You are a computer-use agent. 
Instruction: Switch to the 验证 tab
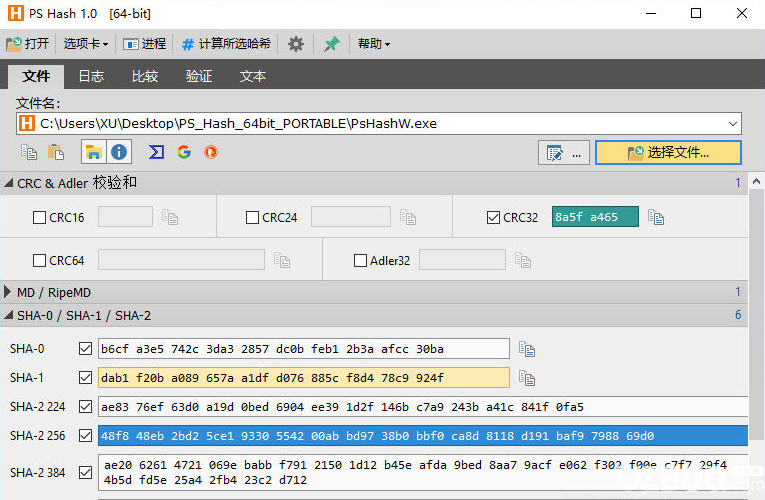[199, 76]
